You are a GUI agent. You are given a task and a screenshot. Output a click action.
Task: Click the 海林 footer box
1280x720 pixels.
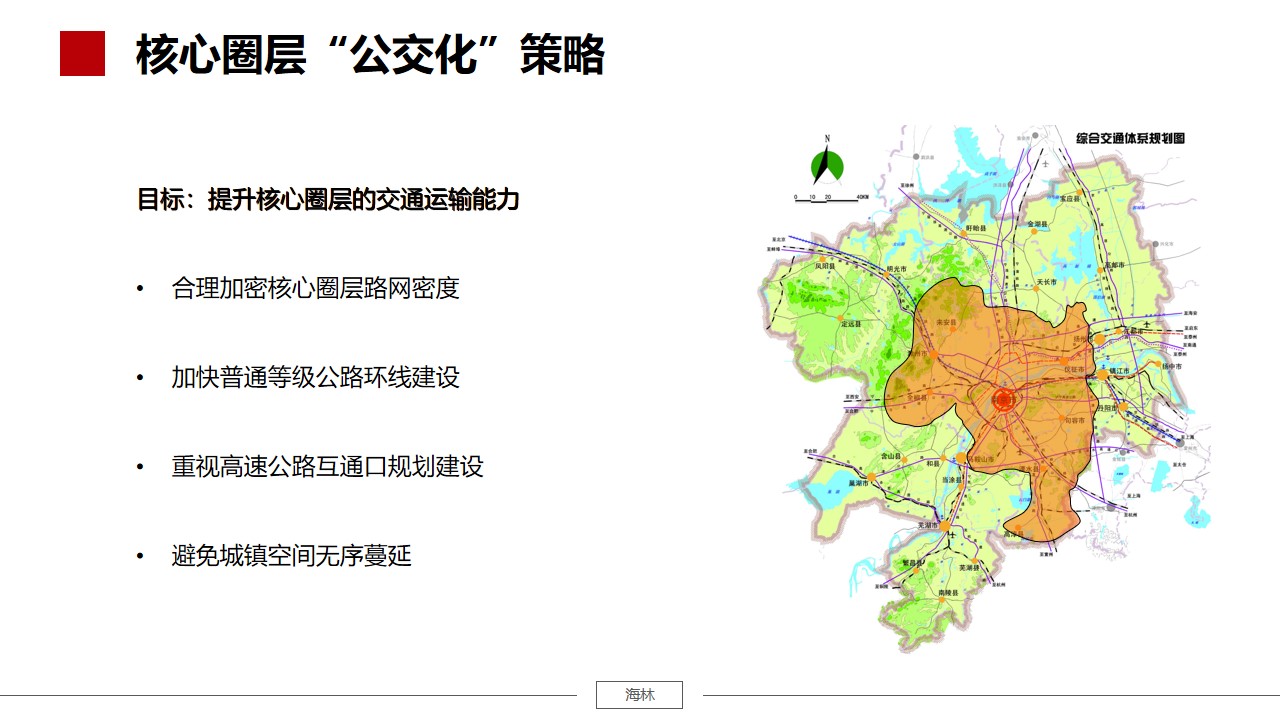pyautogui.click(x=639, y=695)
